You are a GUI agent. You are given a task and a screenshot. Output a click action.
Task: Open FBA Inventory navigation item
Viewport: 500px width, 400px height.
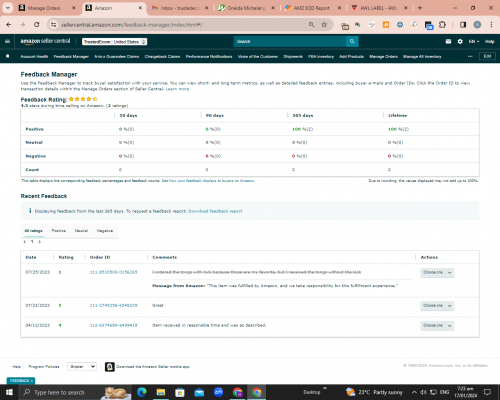[321, 56]
